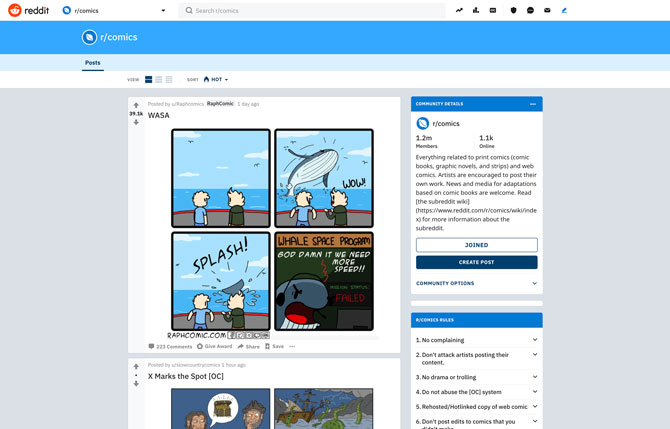Open the 223 Comments on WASA
The image size is (670, 429).
click(170, 347)
